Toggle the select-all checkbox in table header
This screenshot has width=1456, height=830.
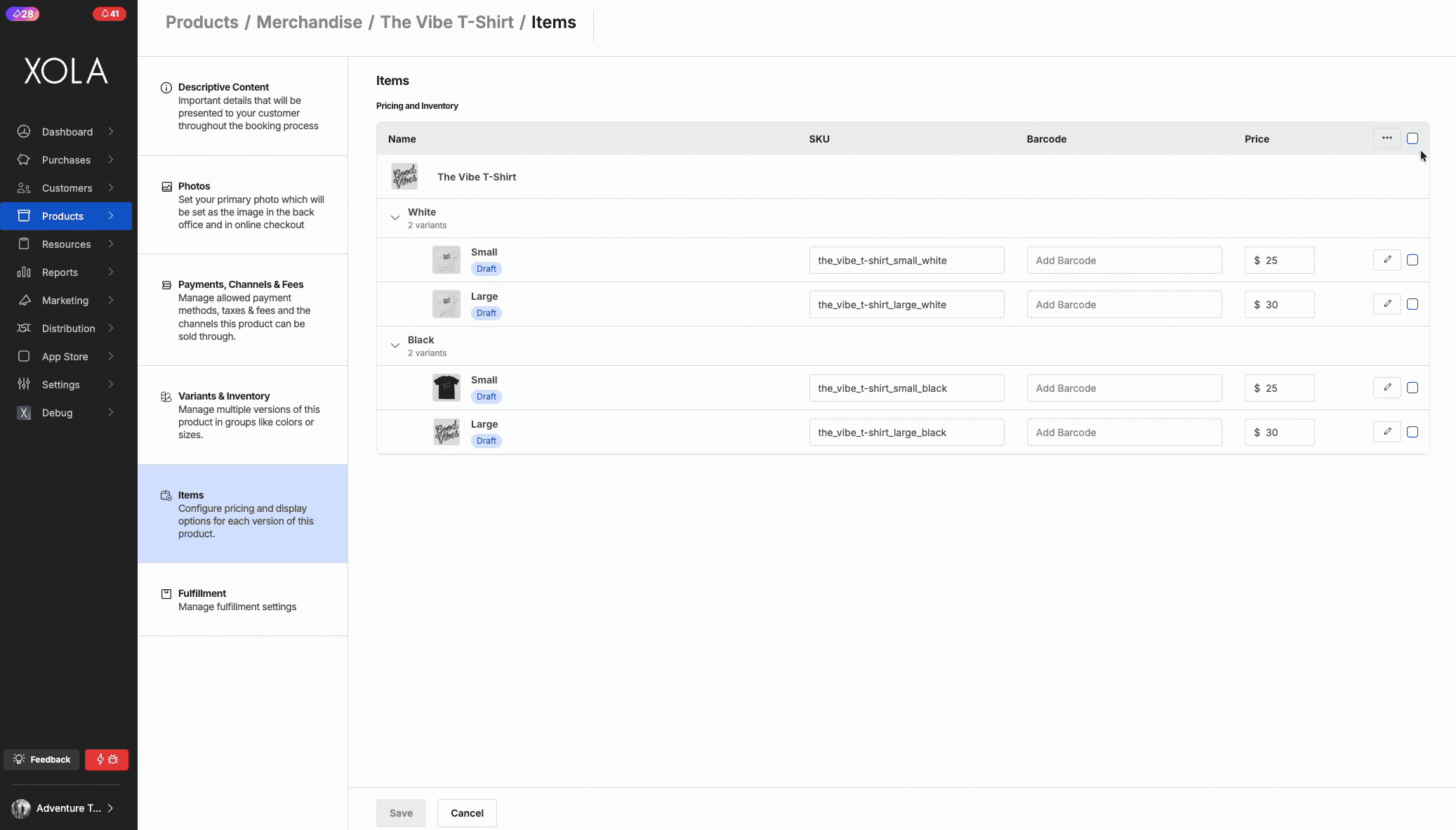(1412, 138)
